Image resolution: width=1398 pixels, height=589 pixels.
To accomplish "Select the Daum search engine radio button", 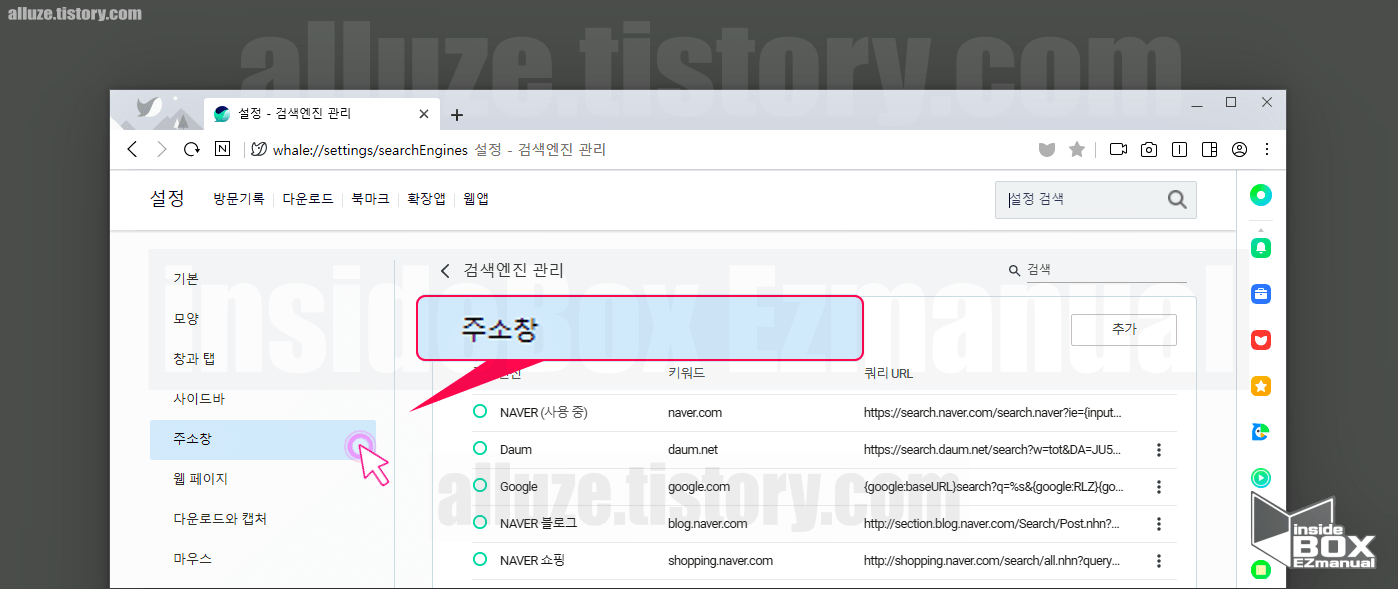I will coord(480,449).
